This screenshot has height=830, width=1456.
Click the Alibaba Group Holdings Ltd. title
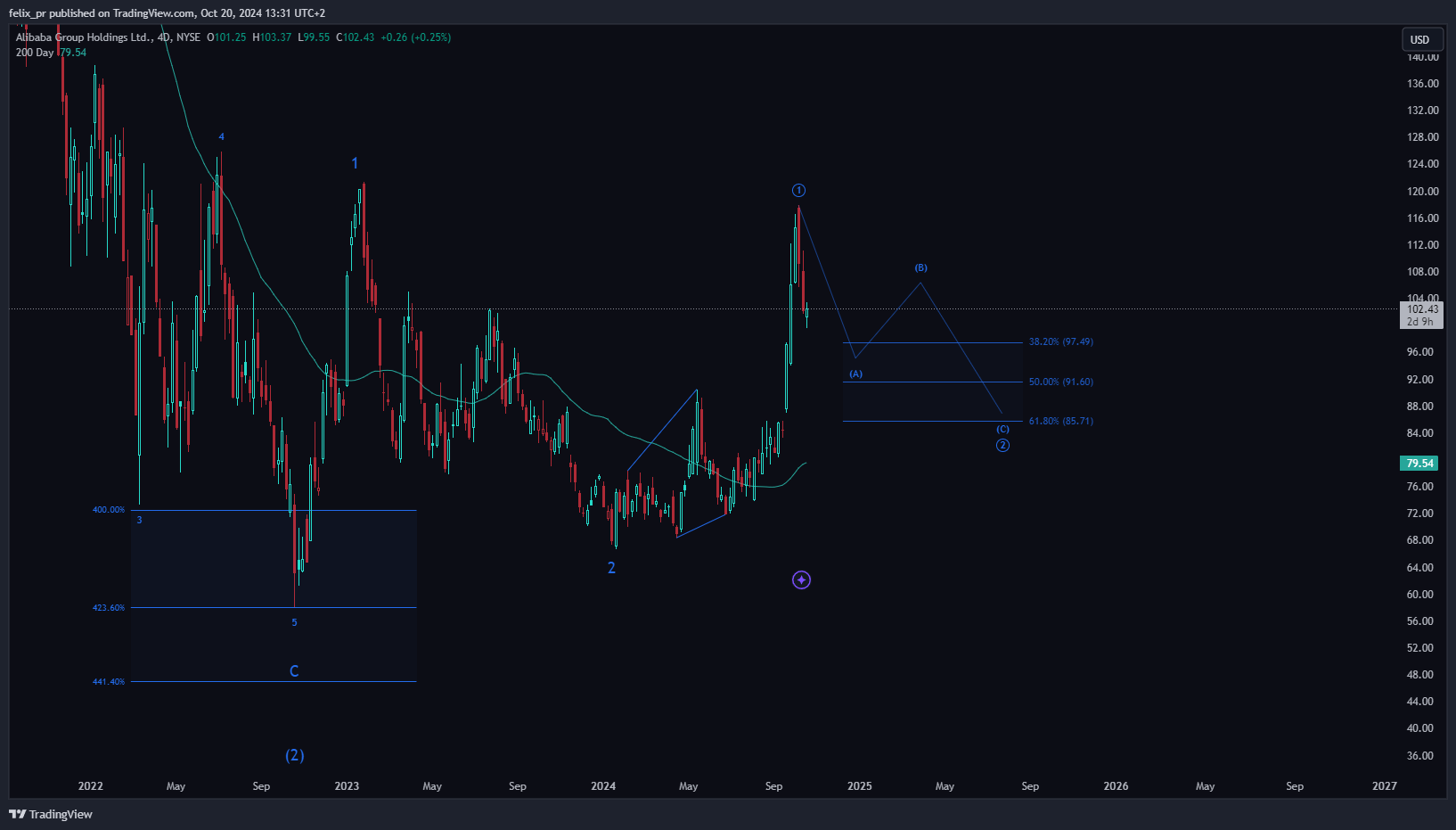84,37
